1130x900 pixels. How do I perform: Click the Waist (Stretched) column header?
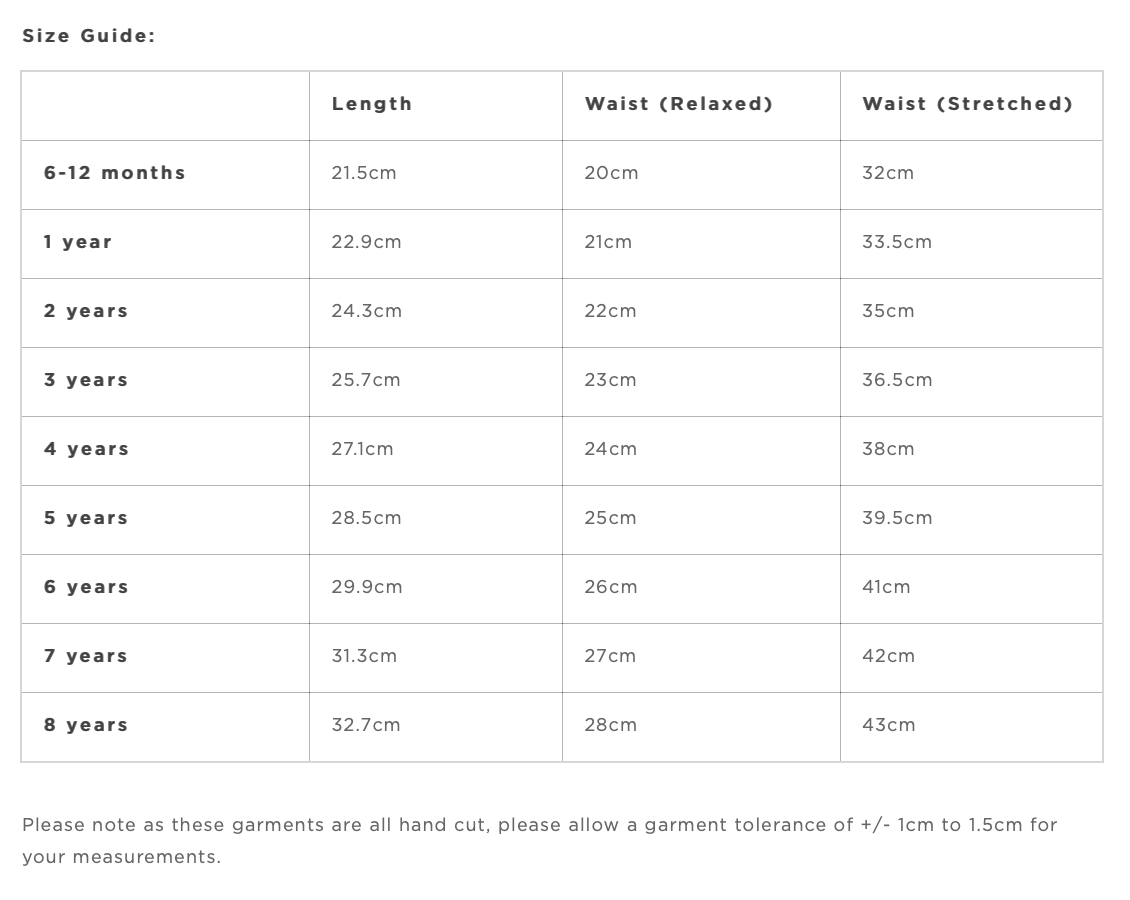(967, 104)
